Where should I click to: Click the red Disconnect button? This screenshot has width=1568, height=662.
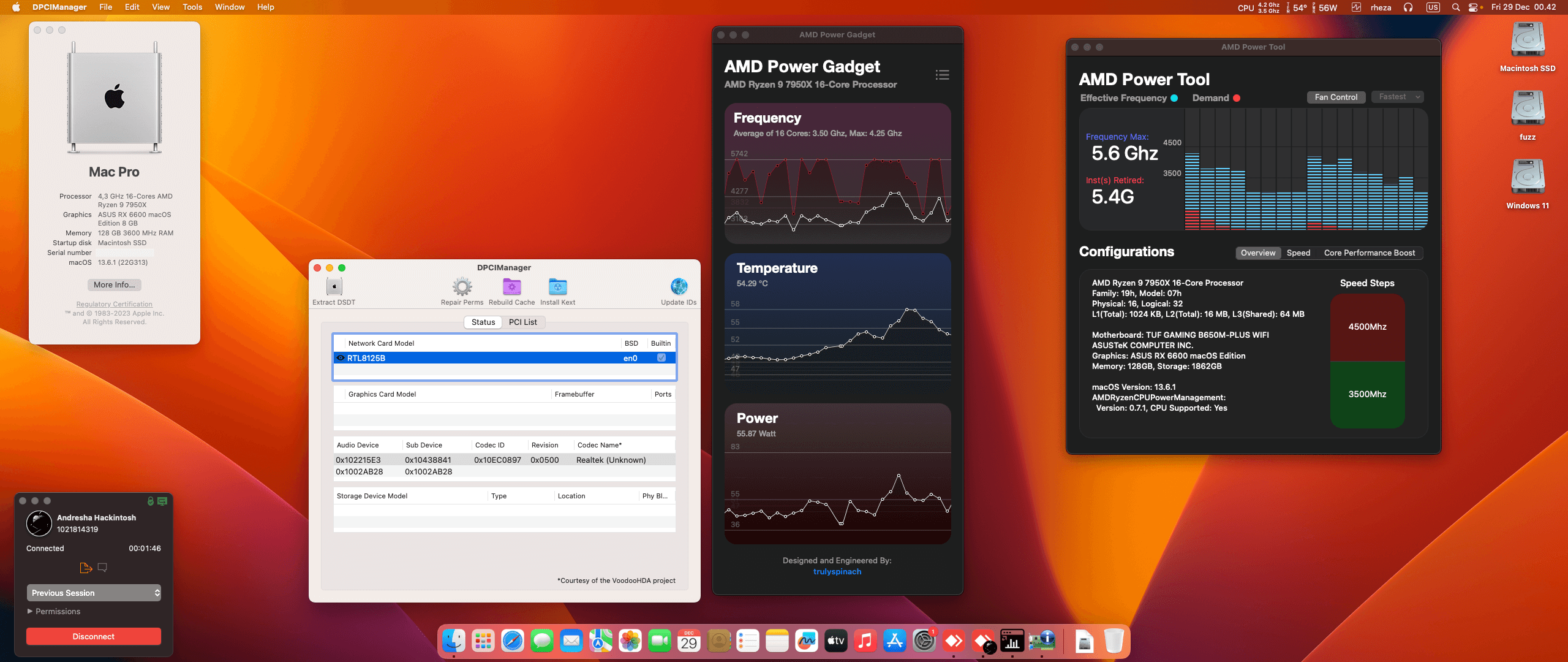click(x=94, y=636)
